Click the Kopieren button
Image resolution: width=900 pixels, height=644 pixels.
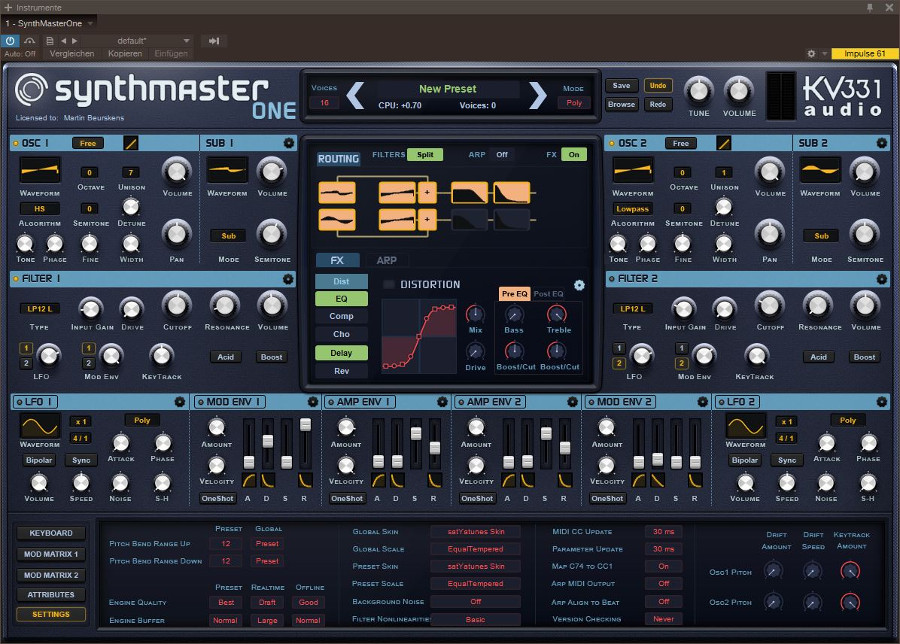[x=125, y=53]
